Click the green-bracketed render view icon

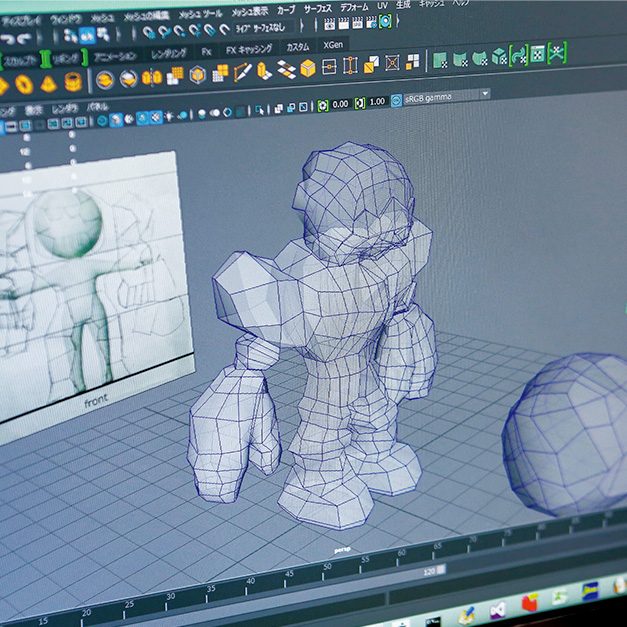pyautogui.click(x=385, y=21)
